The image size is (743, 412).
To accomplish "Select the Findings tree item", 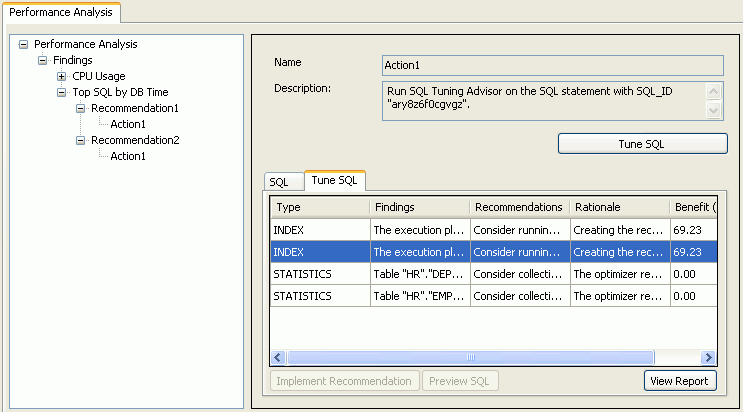I will (x=72, y=60).
